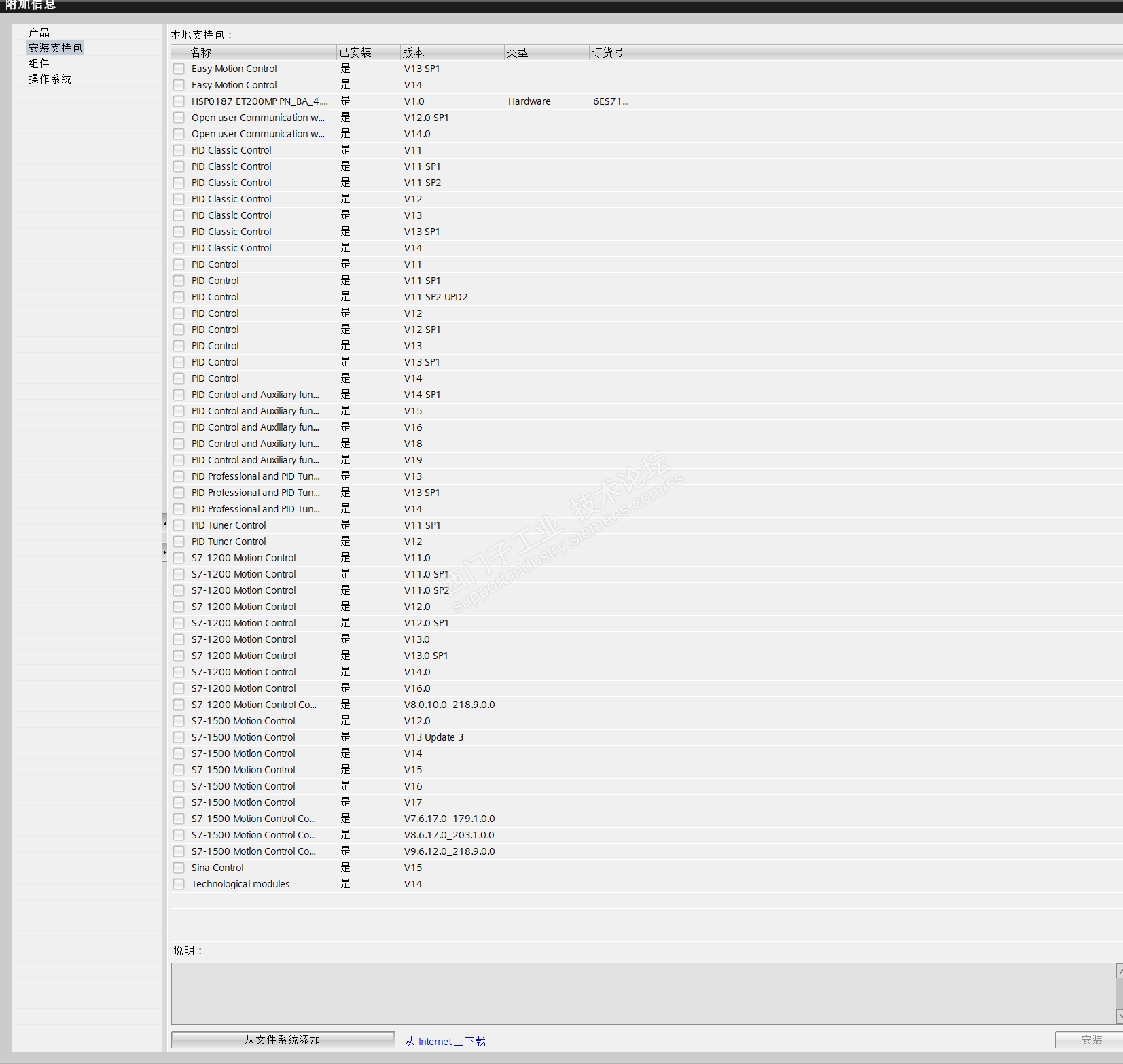The height and width of the screenshot is (1064, 1123).
Task: Select the 'HSP0187 ET200MP PN_BA_4...' name cell
Action: (x=260, y=101)
